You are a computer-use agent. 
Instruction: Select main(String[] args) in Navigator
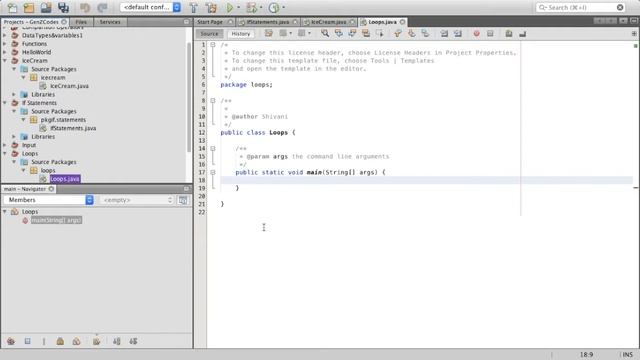(56, 220)
